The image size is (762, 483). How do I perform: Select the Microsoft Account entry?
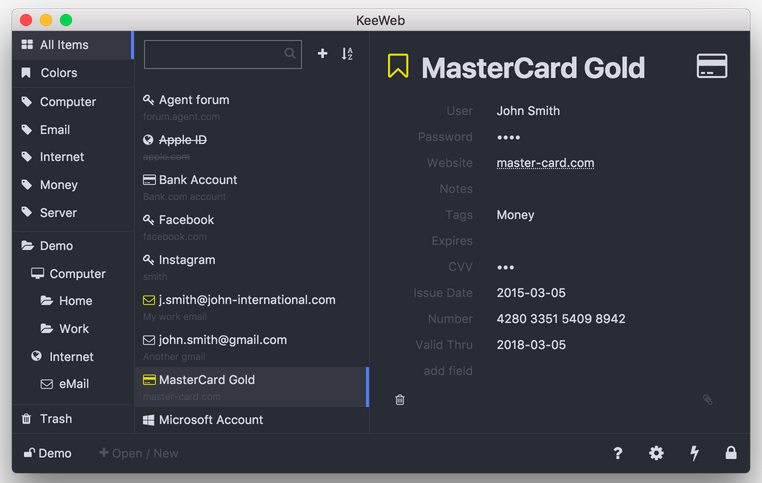(x=252, y=420)
